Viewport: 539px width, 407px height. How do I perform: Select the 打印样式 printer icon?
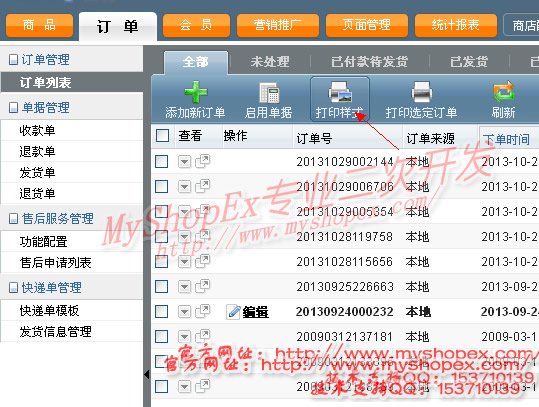340,92
